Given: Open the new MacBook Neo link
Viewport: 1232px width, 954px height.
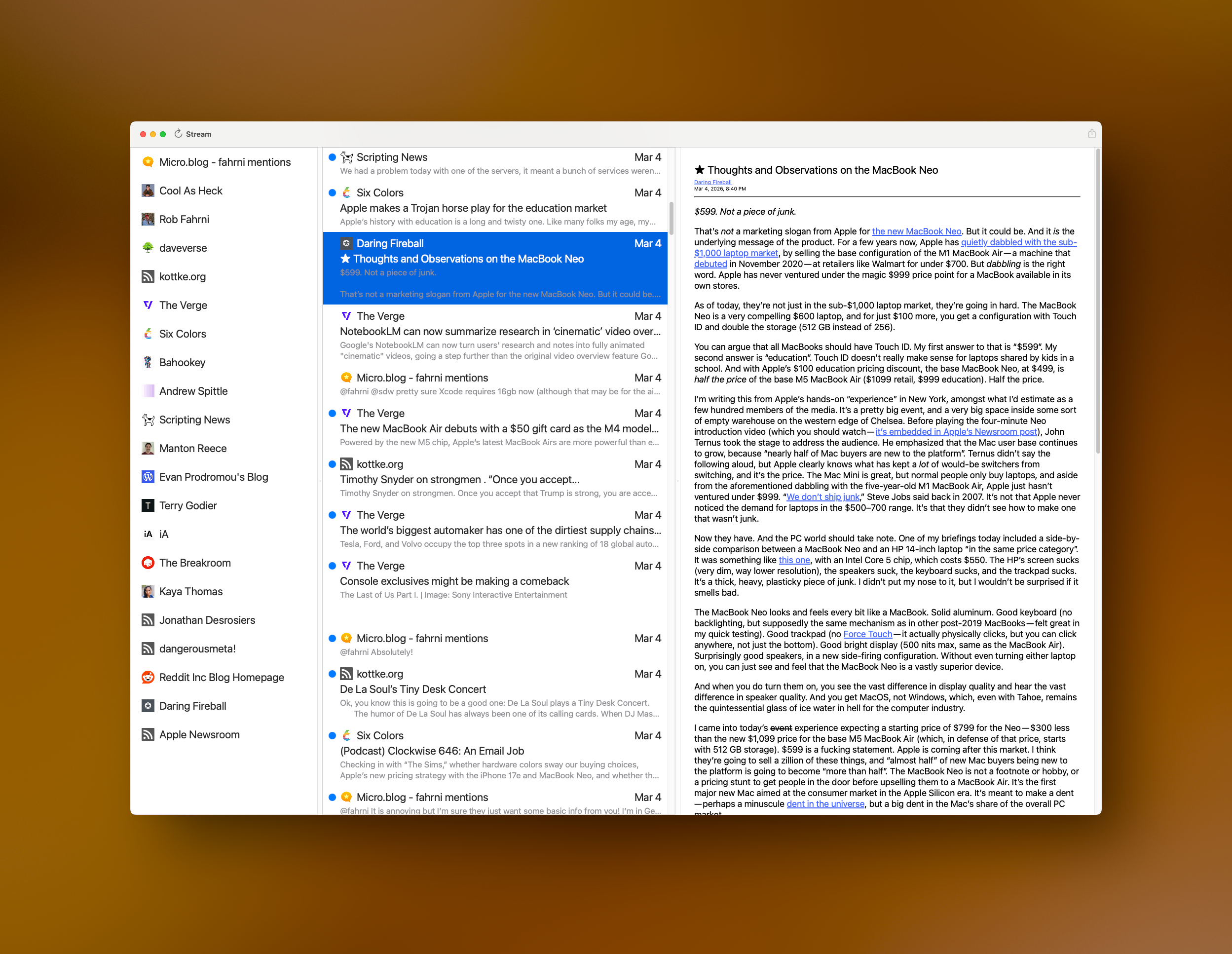Looking at the screenshot, I should tap(916, 231).
